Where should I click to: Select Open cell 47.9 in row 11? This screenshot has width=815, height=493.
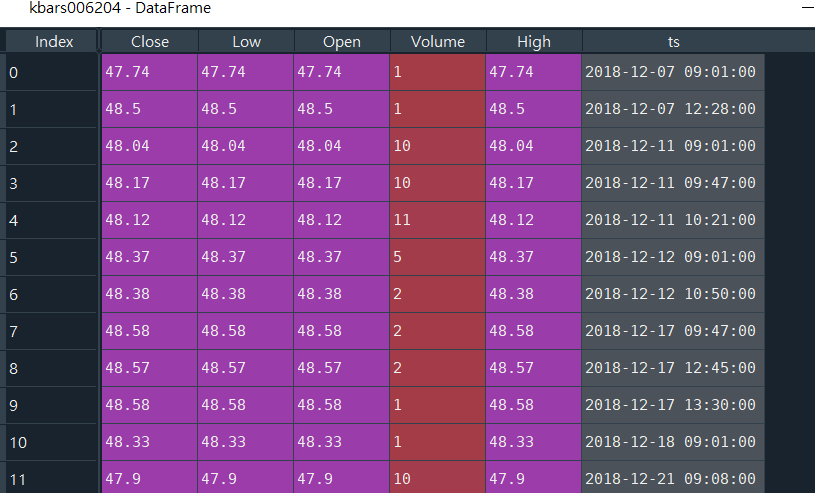(341, 477)
